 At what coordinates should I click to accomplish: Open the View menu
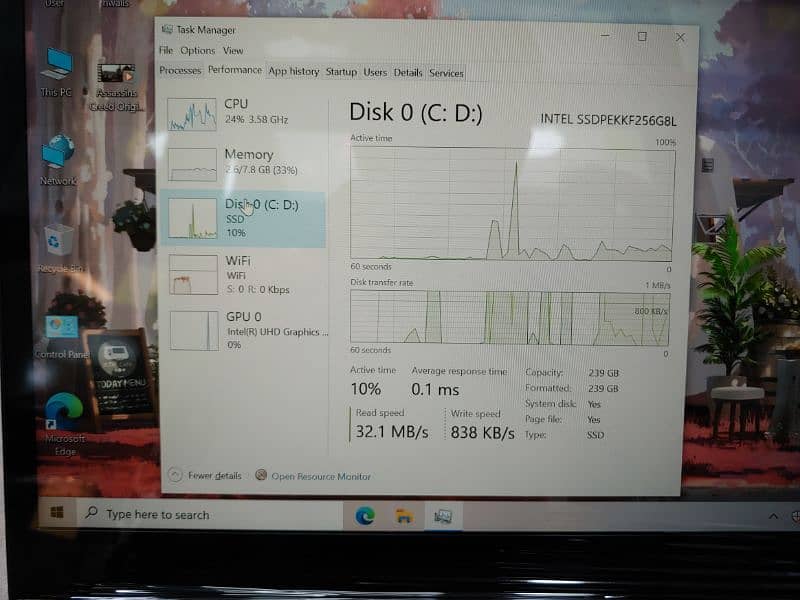(x=233, y=50)
